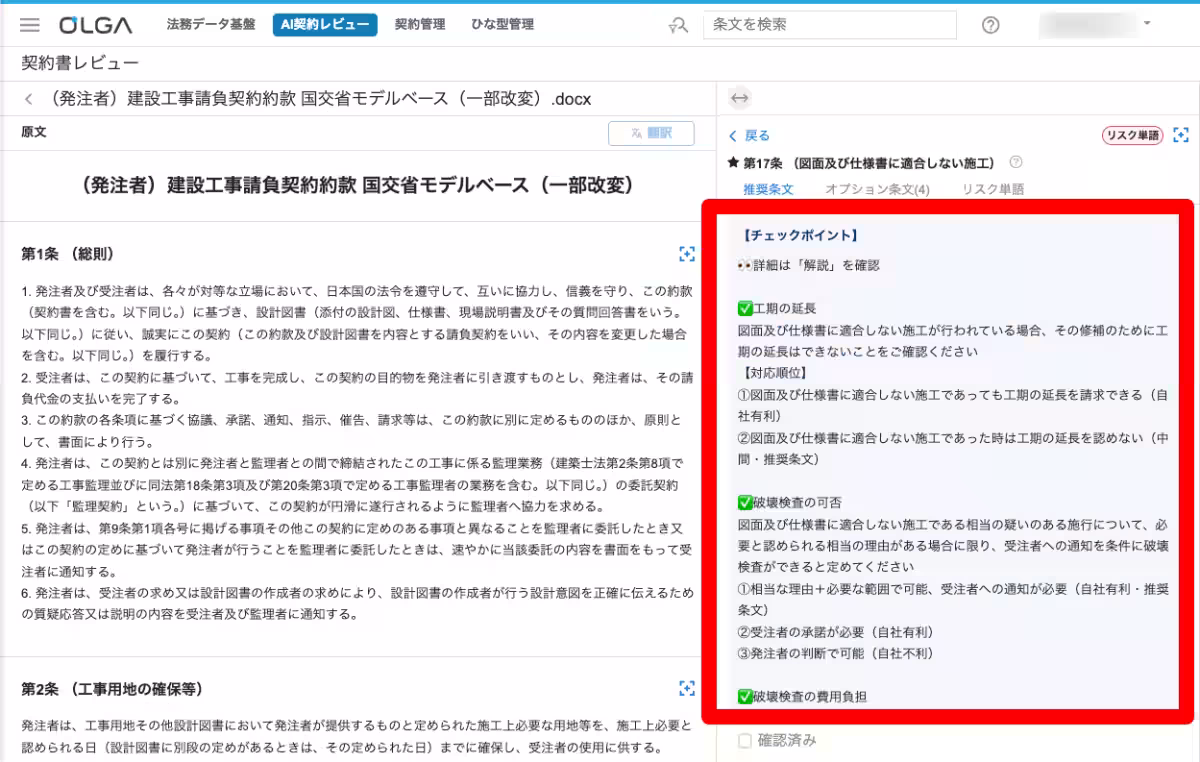Viewport: 1200px width, 762px height.
Task: Expand 第1条 using its fullscreen icon
Action: tap(687, 254)
